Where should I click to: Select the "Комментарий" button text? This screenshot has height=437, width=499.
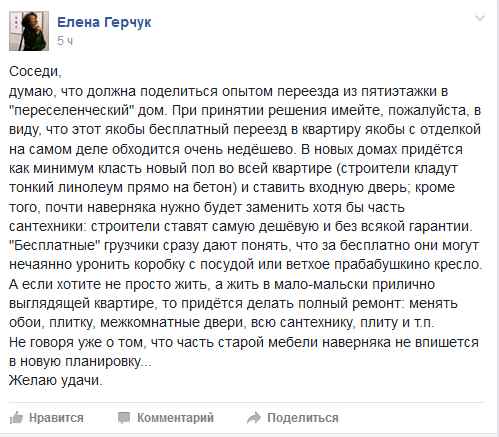[175, 418]
